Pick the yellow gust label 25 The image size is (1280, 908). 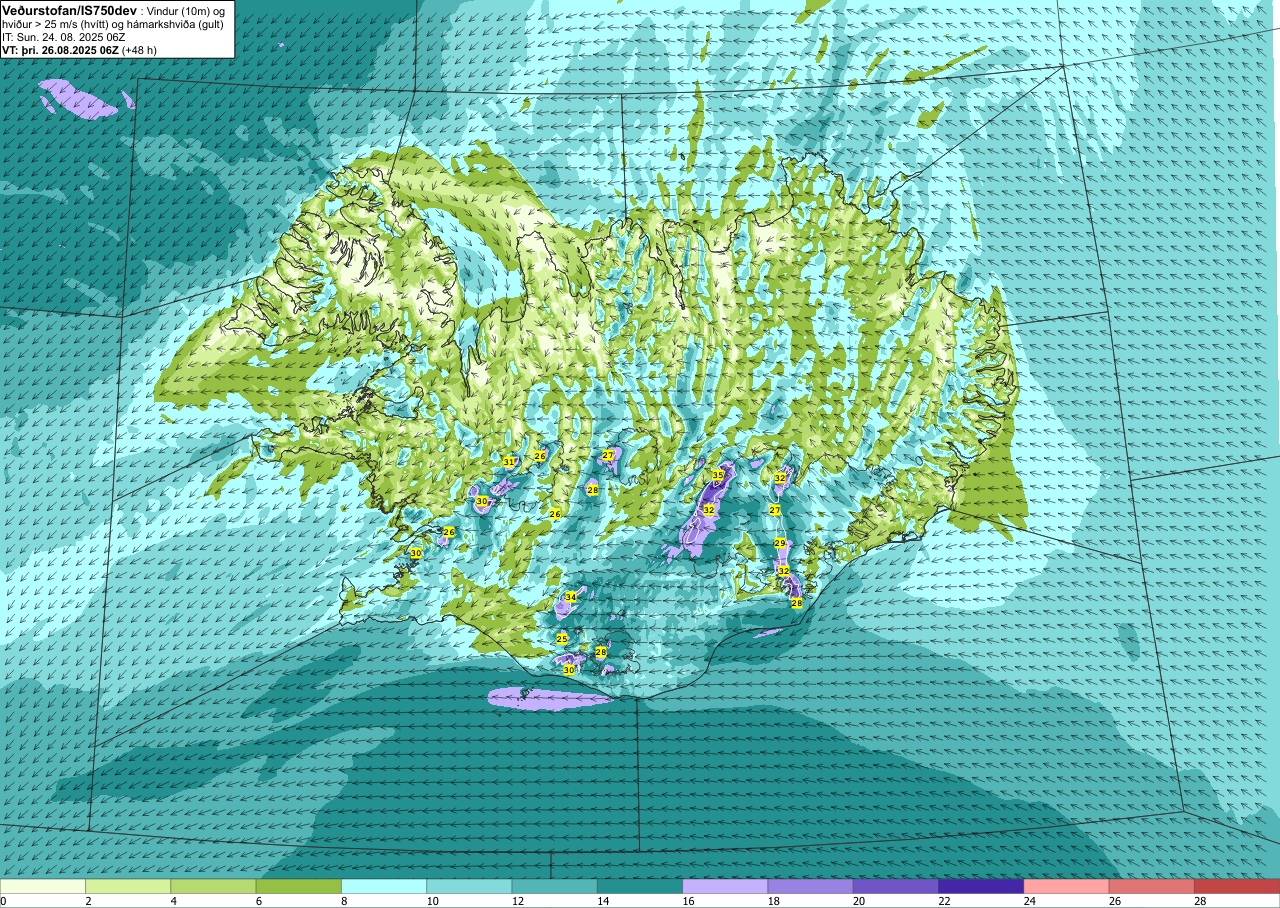pyautogui.click(x=562, y=639)
